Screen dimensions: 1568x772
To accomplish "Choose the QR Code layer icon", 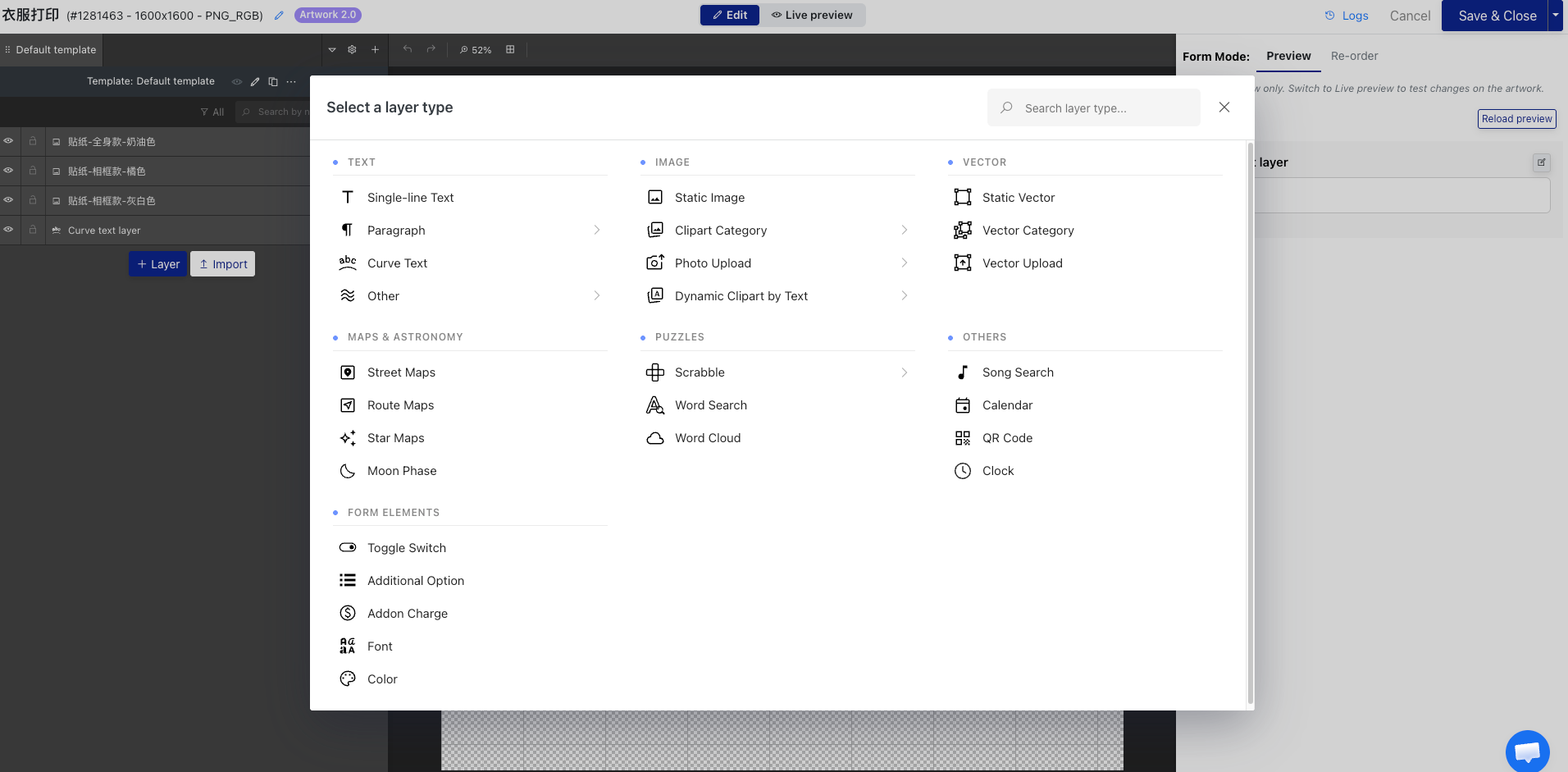I will click(963, 438).
